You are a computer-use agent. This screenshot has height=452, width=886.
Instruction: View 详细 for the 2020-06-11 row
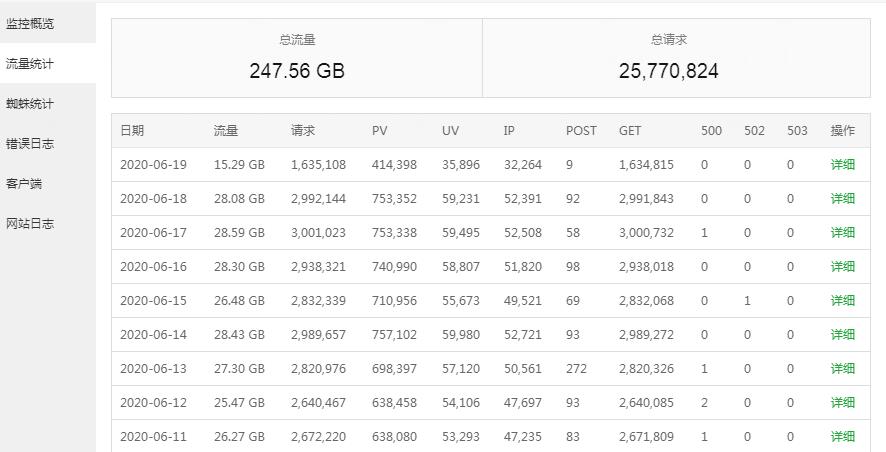(842, 437)
